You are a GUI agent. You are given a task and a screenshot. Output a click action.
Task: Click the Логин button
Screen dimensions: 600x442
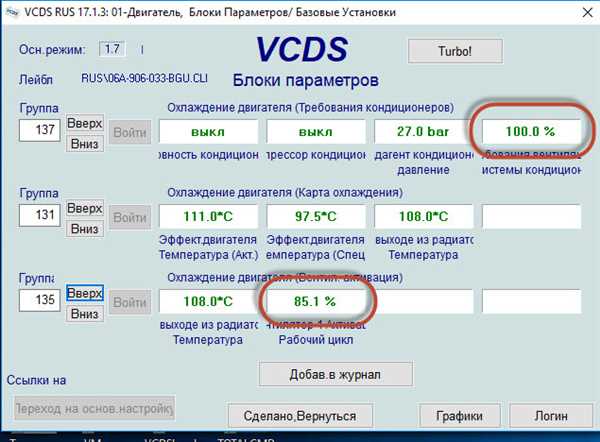click(x=551, y=415)
